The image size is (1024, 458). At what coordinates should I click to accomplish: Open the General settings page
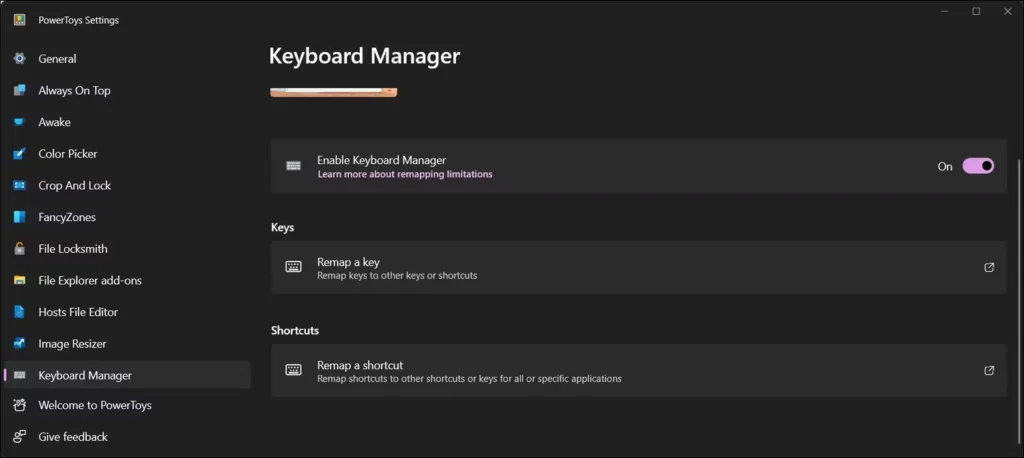pyautogui.click(x=127, y=59)
